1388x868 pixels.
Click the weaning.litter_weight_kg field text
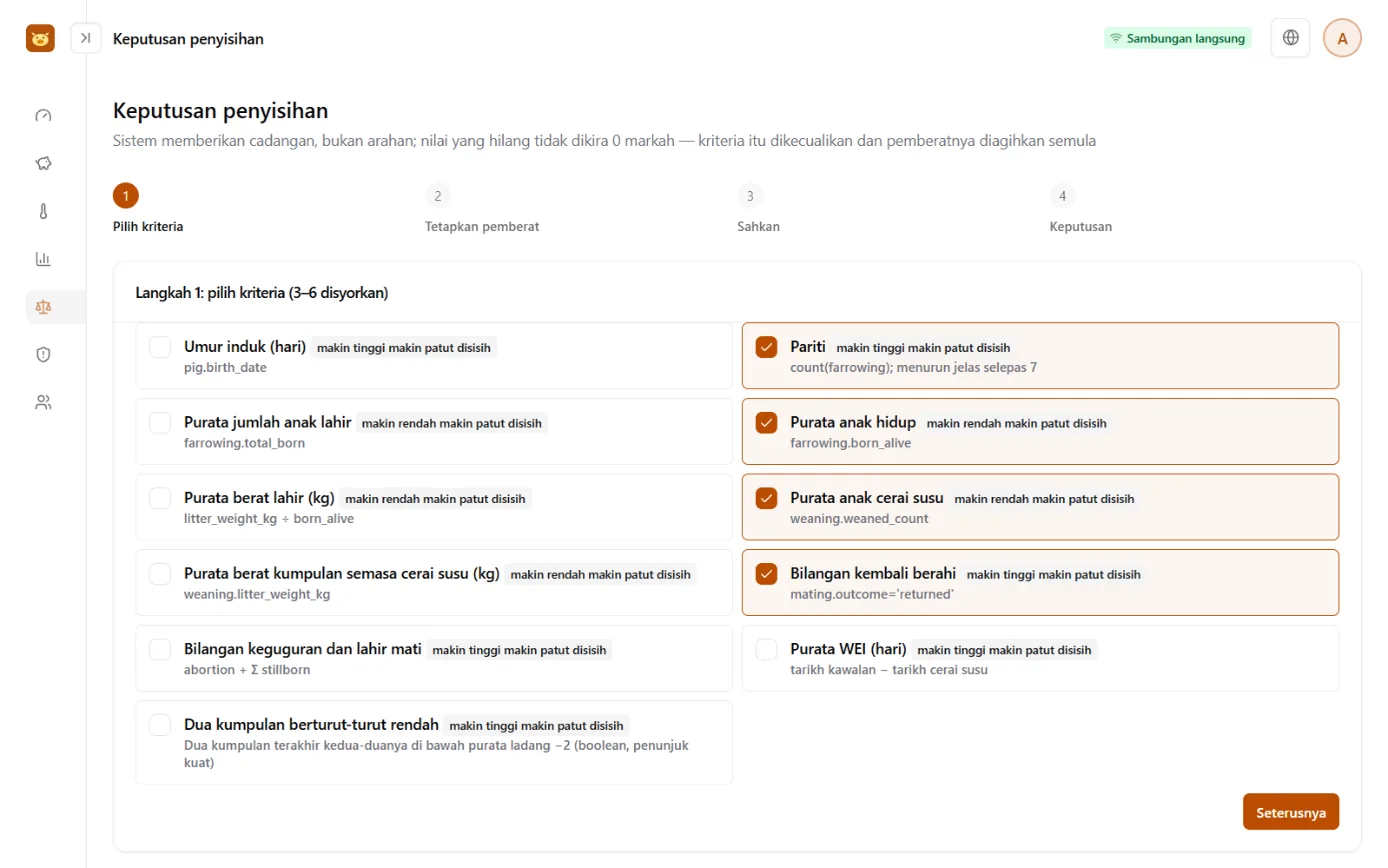(257, 595)
